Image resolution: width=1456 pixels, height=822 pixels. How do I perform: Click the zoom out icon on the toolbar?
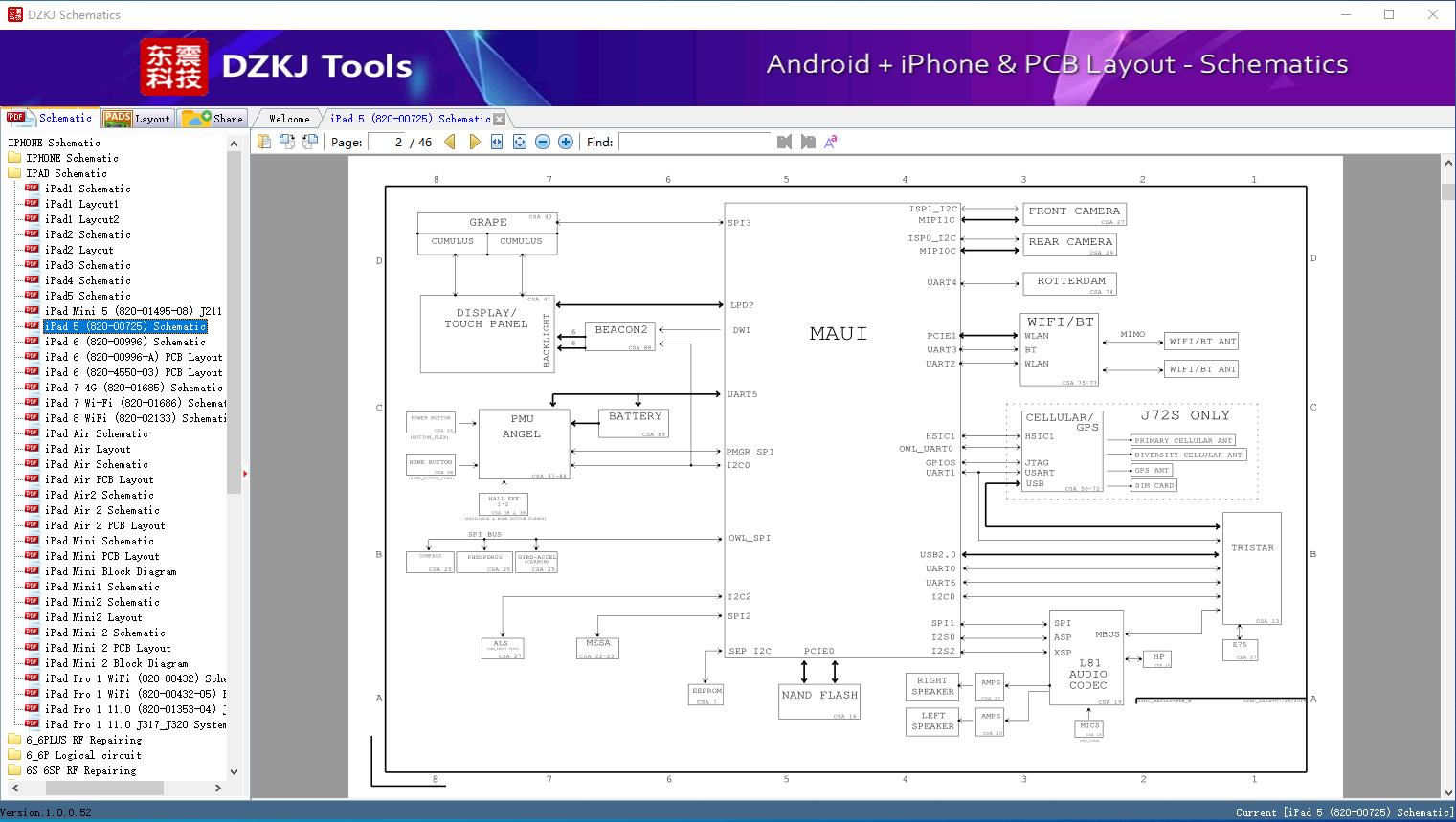(x=542, y=141)
